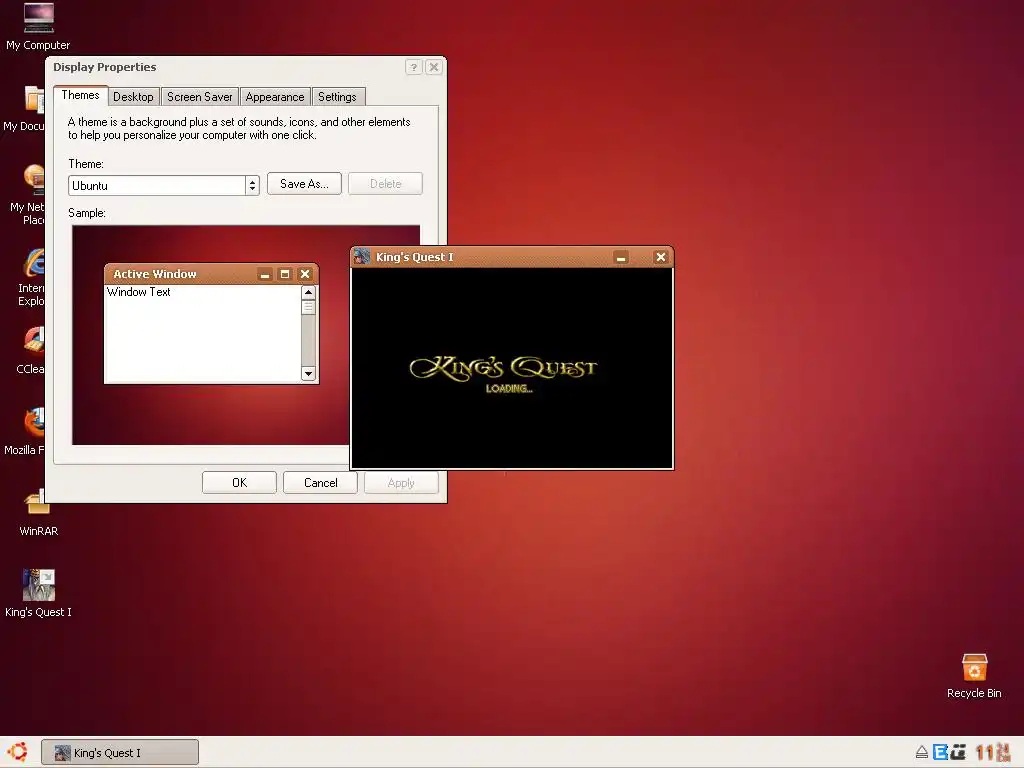Click scroll down arrow in sample window
Screen dimensions: 1024x768
point(308,374)
